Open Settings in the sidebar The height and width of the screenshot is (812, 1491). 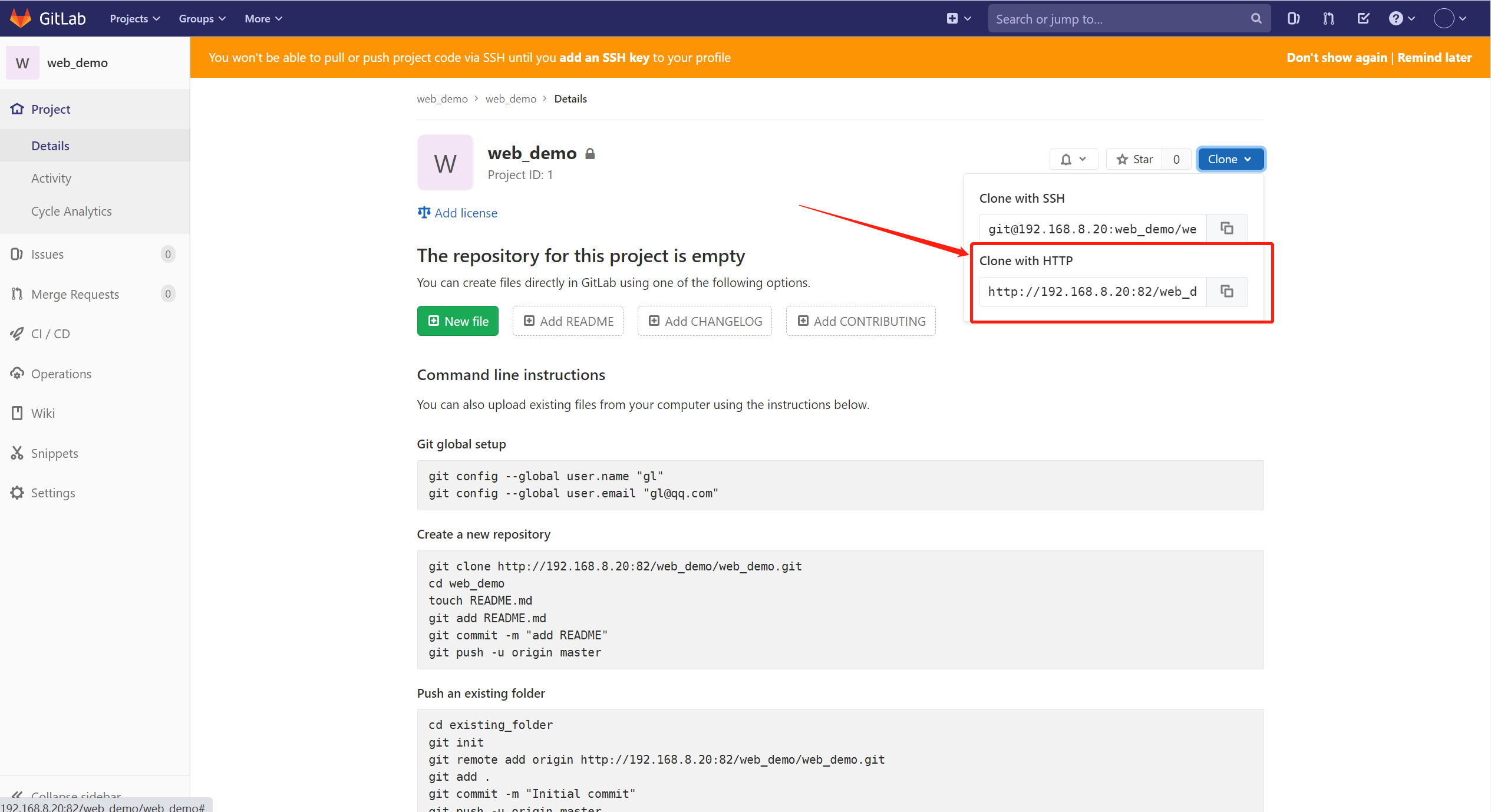click(95, 493)
